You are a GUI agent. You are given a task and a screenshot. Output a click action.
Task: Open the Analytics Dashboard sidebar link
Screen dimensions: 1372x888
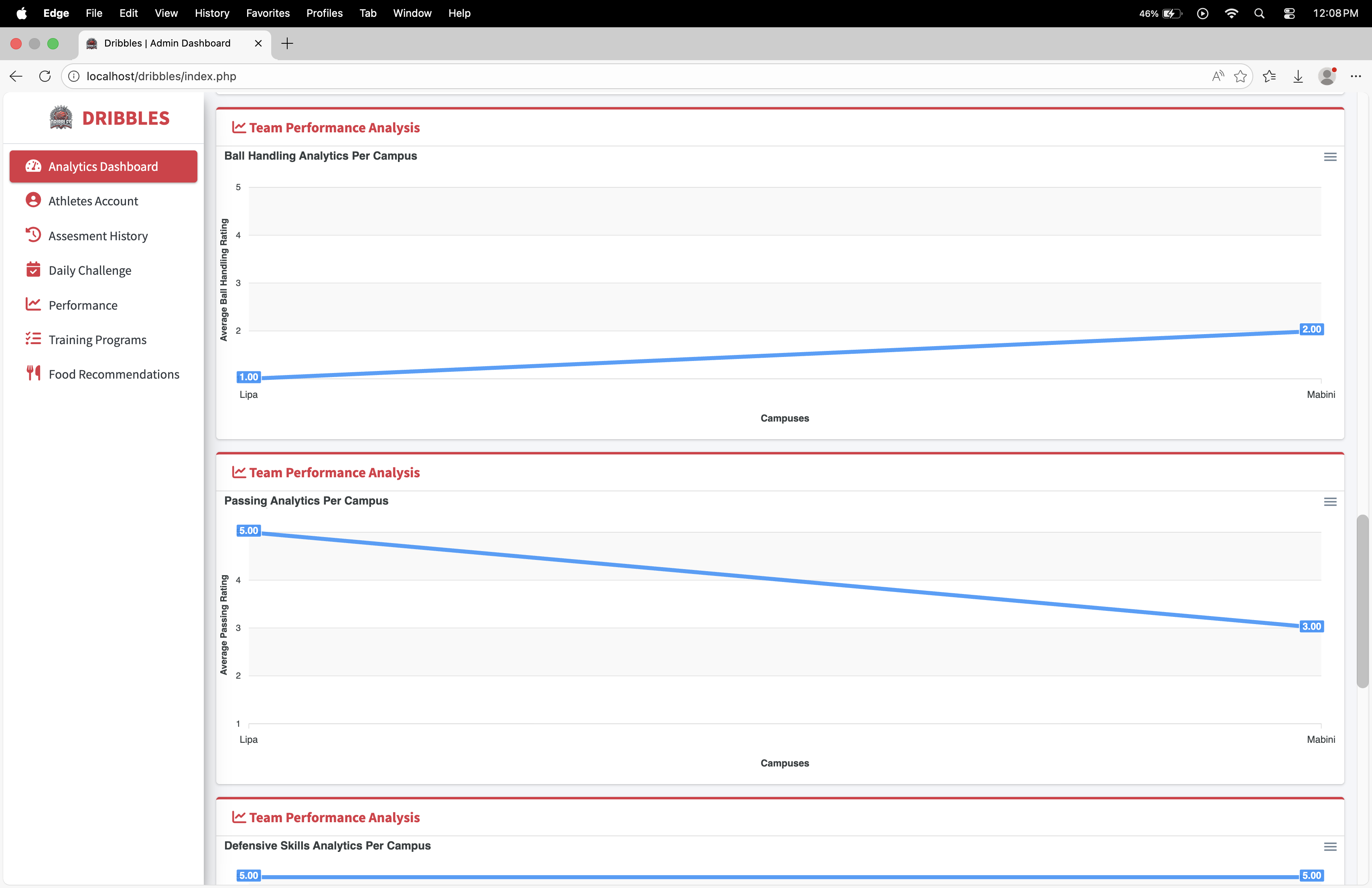click(x=103, y=166)
